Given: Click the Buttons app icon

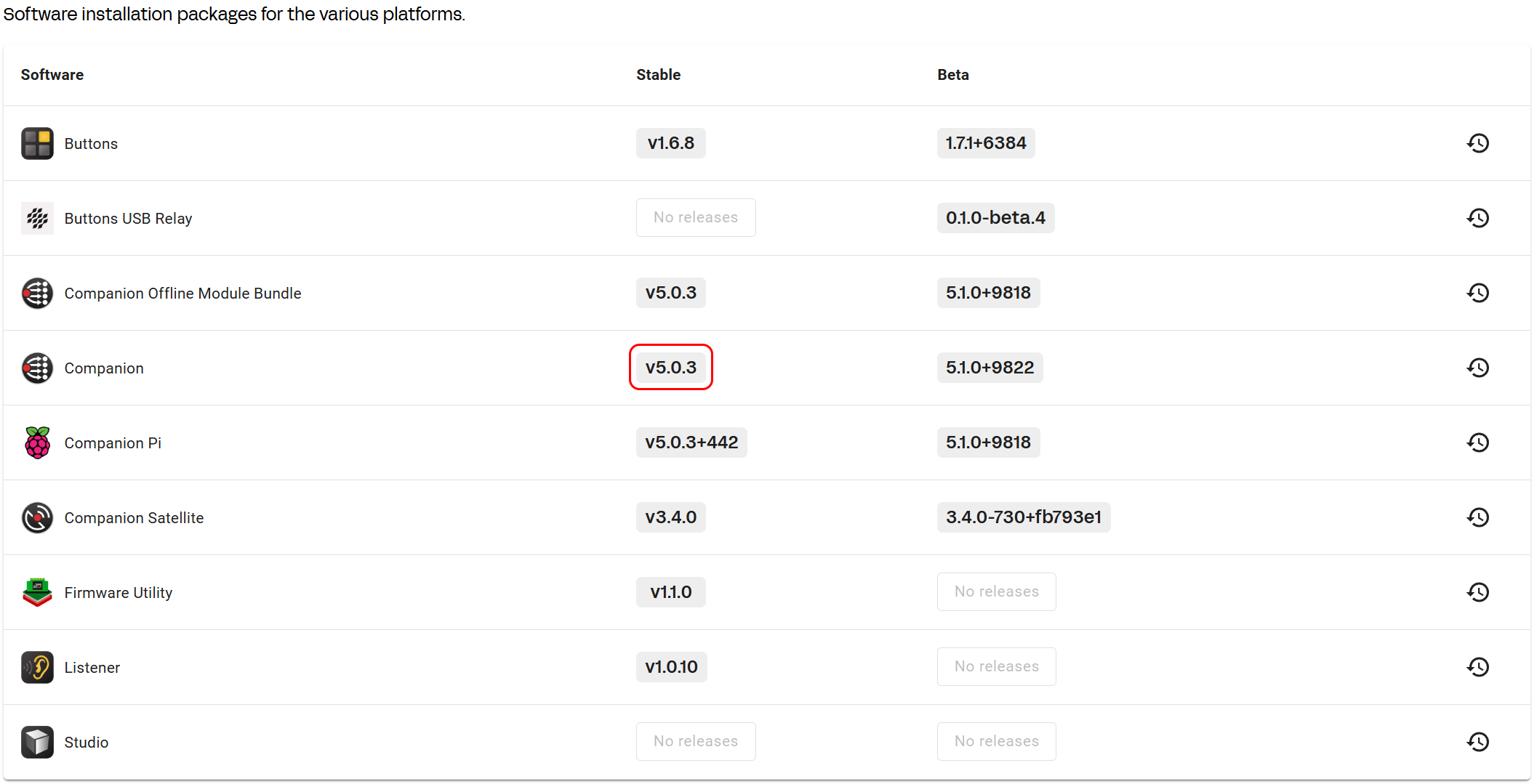Looking at the screenshot, I should pos(37,143).
